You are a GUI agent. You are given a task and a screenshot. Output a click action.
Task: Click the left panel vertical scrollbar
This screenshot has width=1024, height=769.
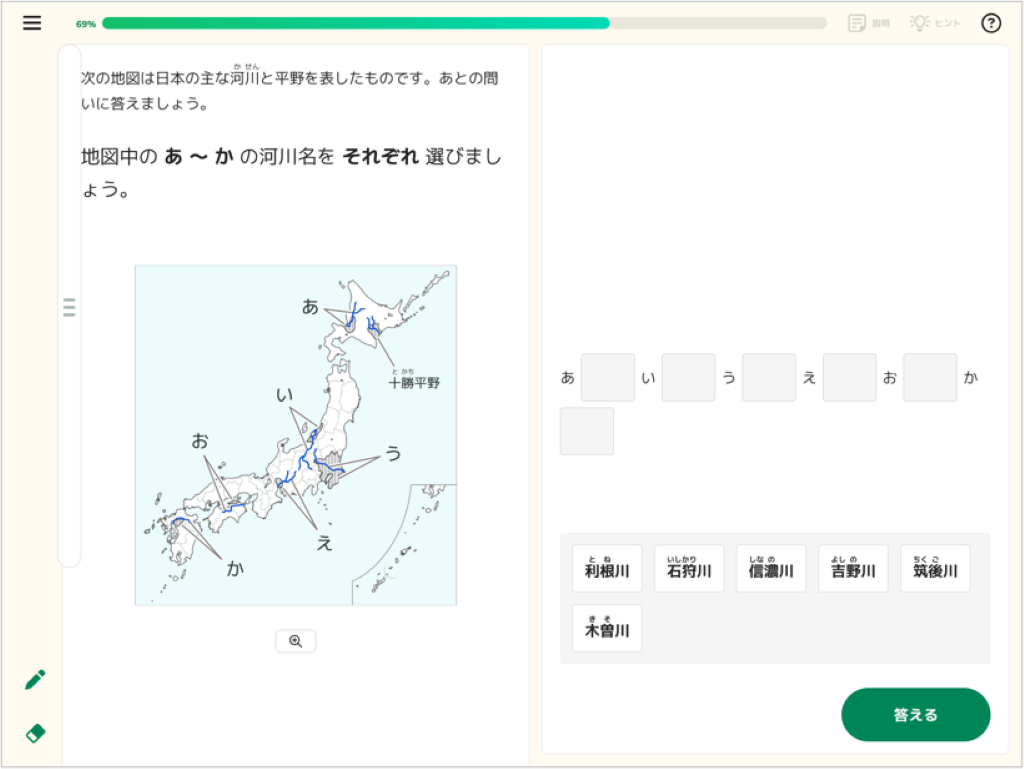tap(69, 306)
